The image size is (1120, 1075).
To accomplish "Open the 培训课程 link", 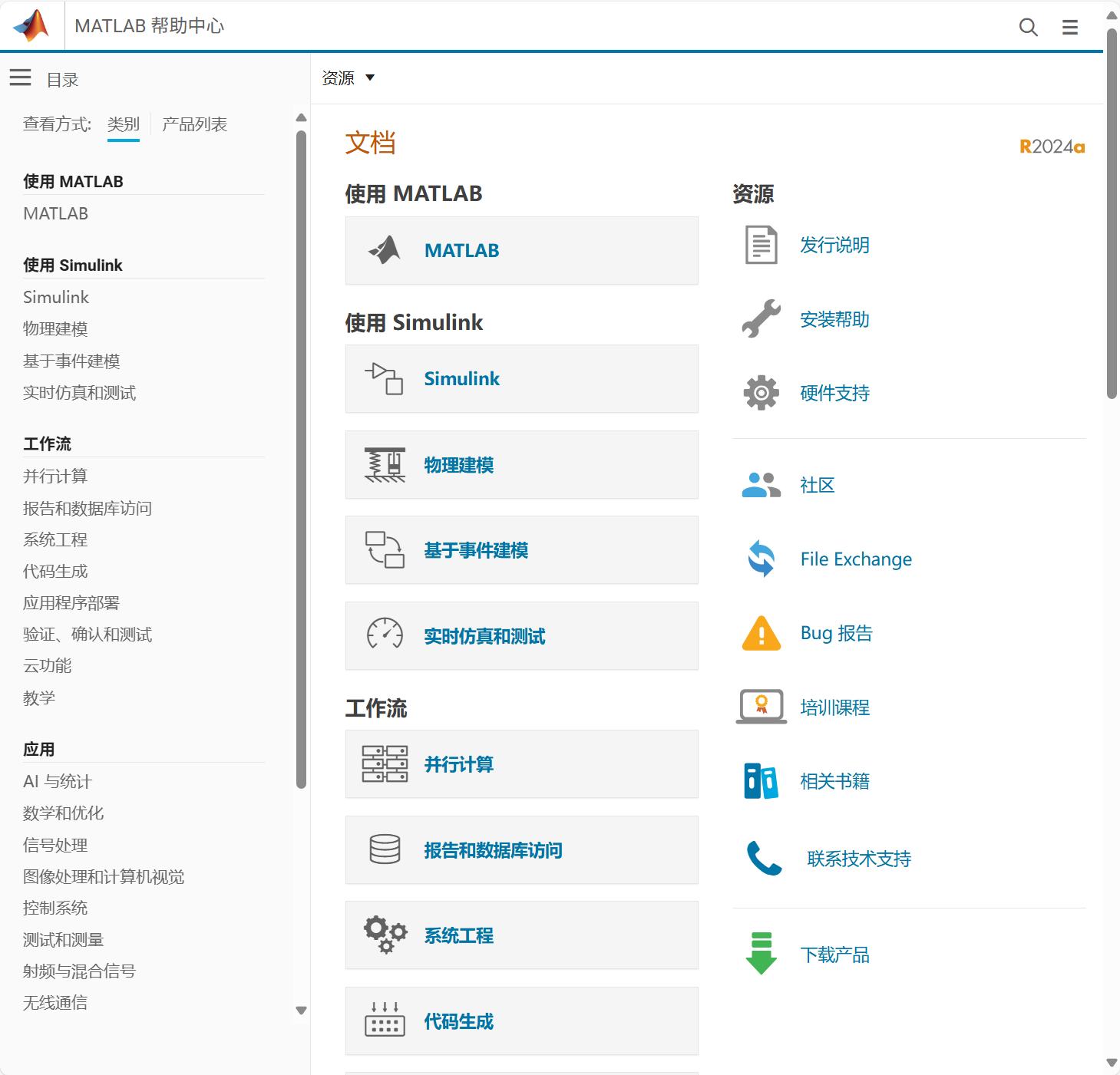I will click(x=834, y=707).
